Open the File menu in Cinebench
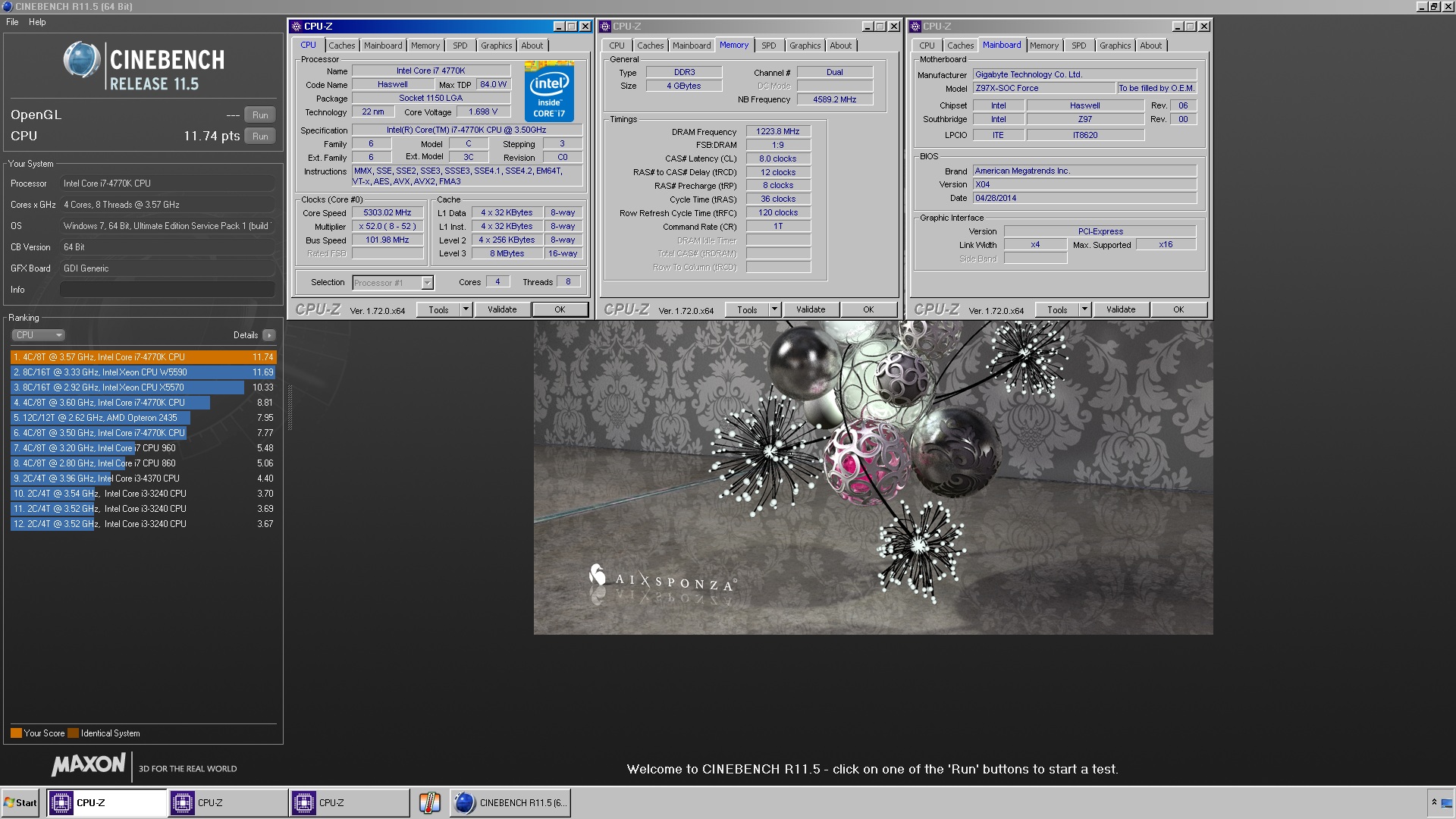1456x819 pixels. click(x=12, y=22)
